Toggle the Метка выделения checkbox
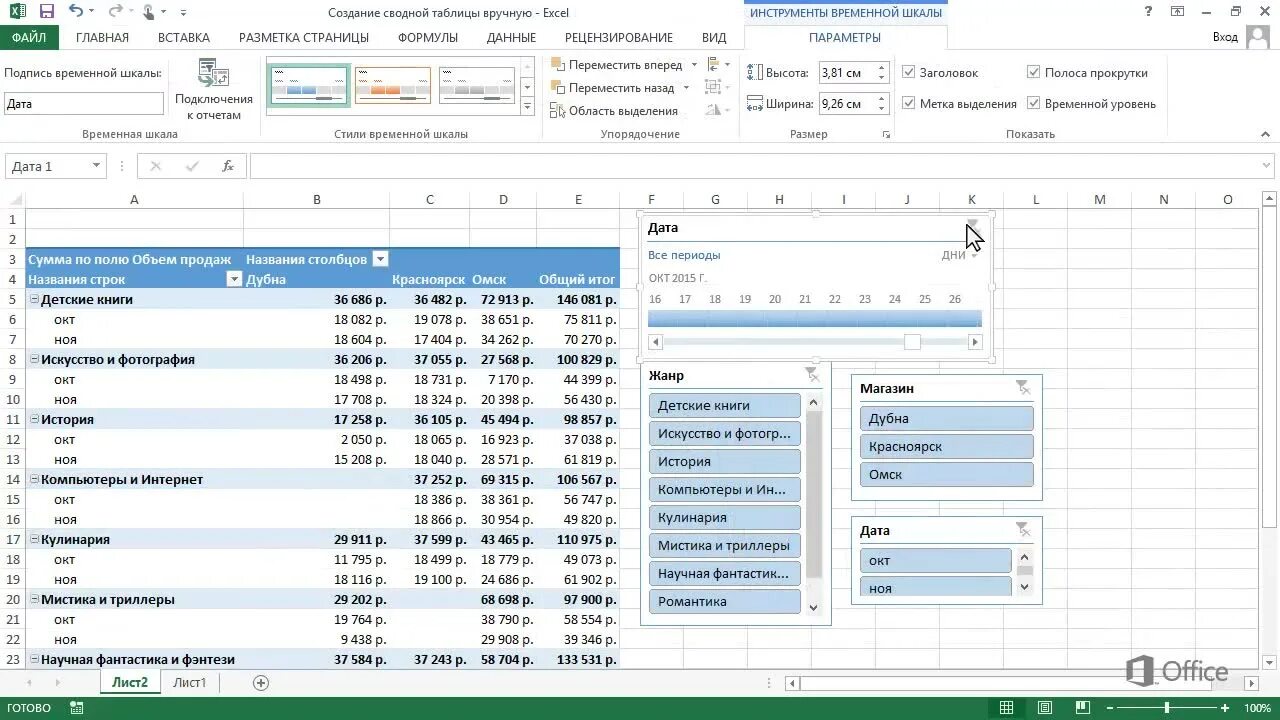The height and width of the screenshot is (720, 1280). 909,104
